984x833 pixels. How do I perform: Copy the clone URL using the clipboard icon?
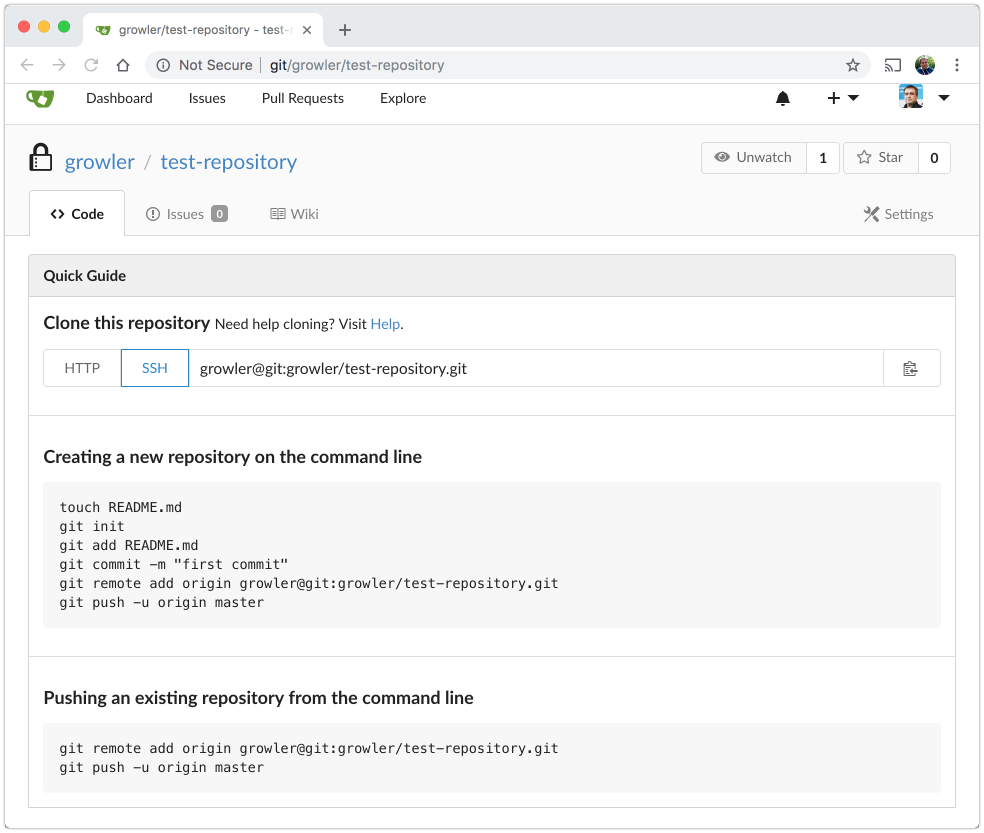(x=911, y=368)
